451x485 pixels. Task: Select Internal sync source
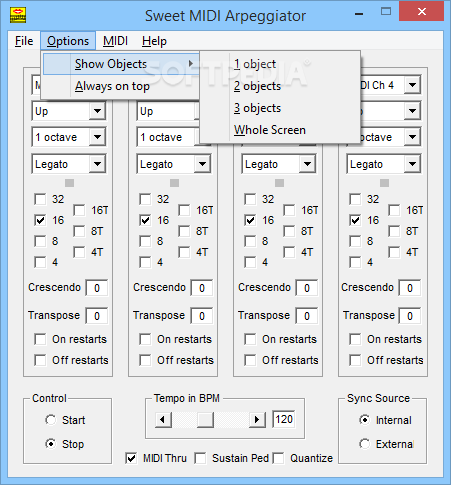point(365,420)
